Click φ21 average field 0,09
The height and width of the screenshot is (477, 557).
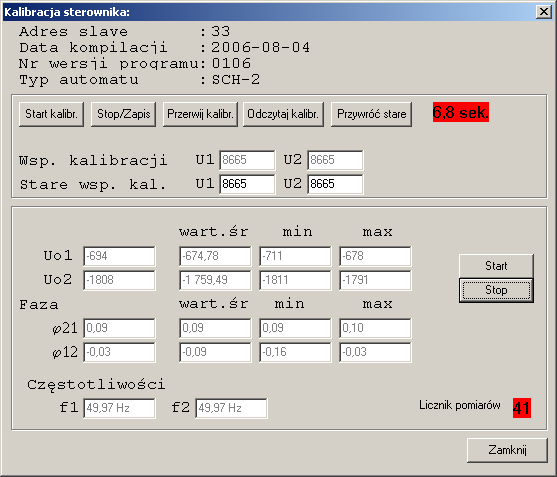tap(215, 328)
